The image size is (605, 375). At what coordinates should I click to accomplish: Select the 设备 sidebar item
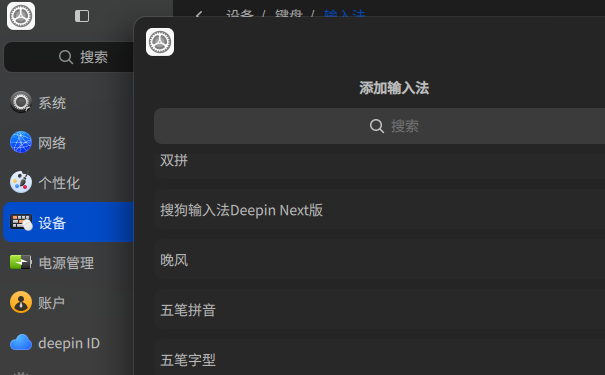pyautogui.click(x=69, y=222)
